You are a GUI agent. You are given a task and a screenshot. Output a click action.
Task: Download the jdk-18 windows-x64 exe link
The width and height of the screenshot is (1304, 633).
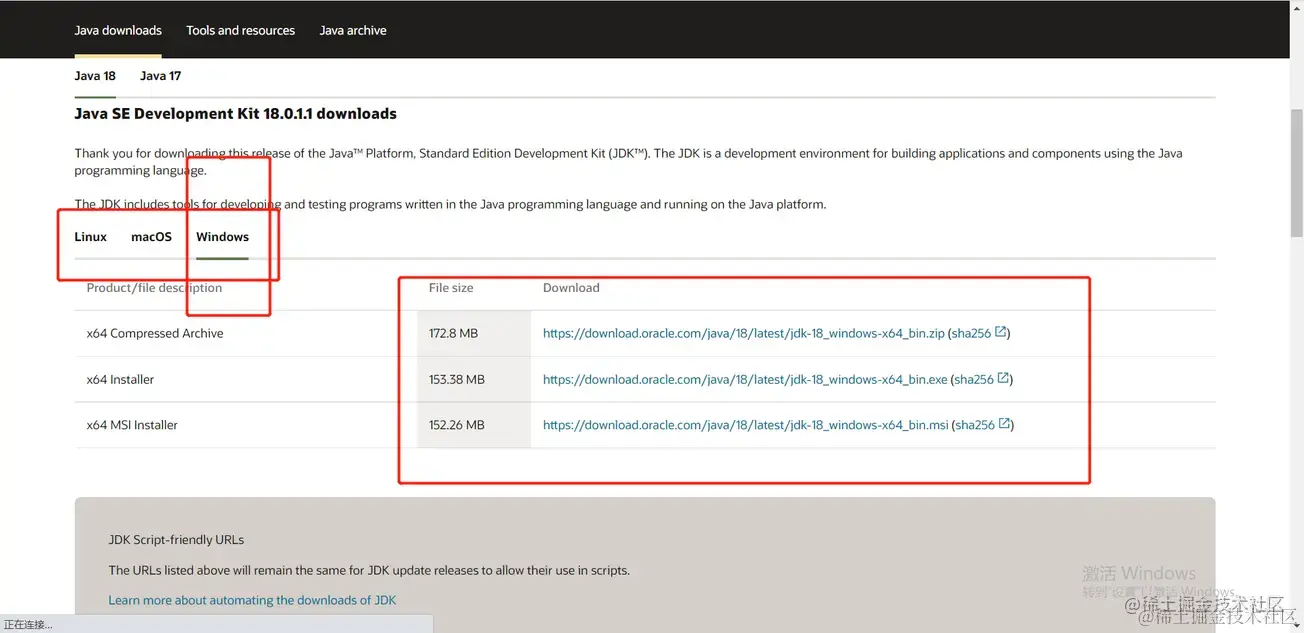pyautogui.click(x=745, y=380)
